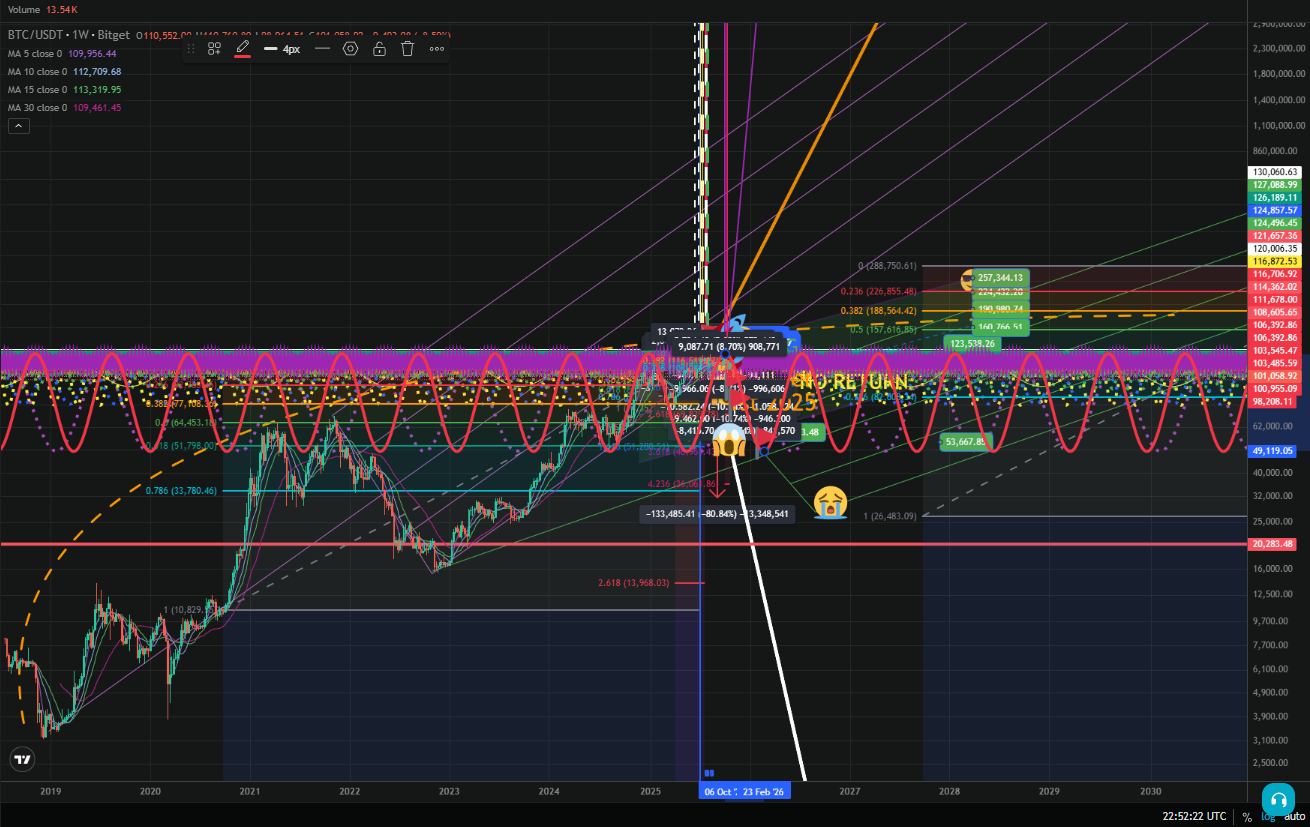Click the 23 Feb '26 date marker

[765, 791]
